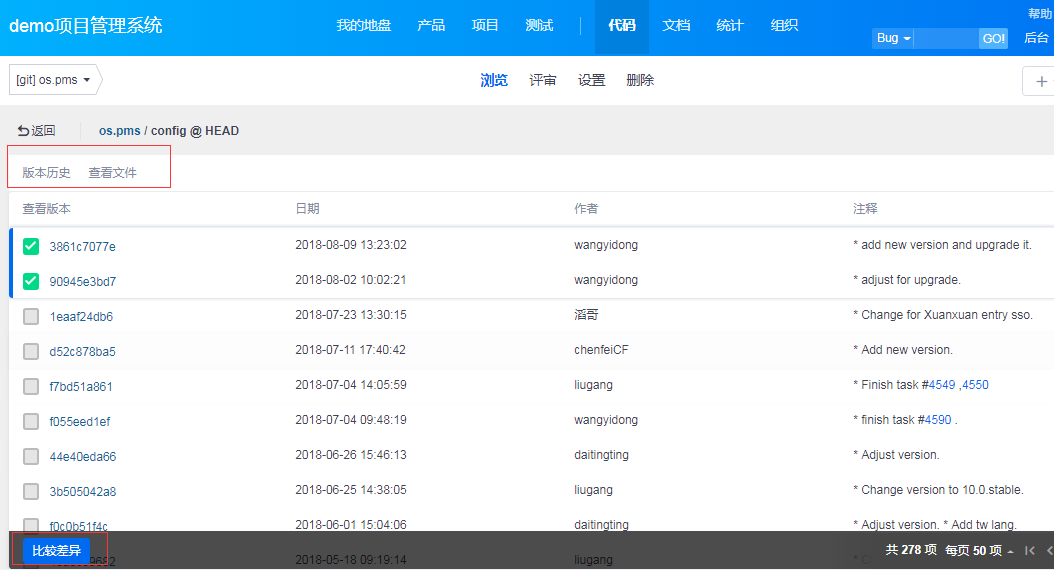Image resolution: width=1054 pixels, height=571 pixels.
Task: Uncheck revision 90945e3bd7 checkbox
Action: 31,281
